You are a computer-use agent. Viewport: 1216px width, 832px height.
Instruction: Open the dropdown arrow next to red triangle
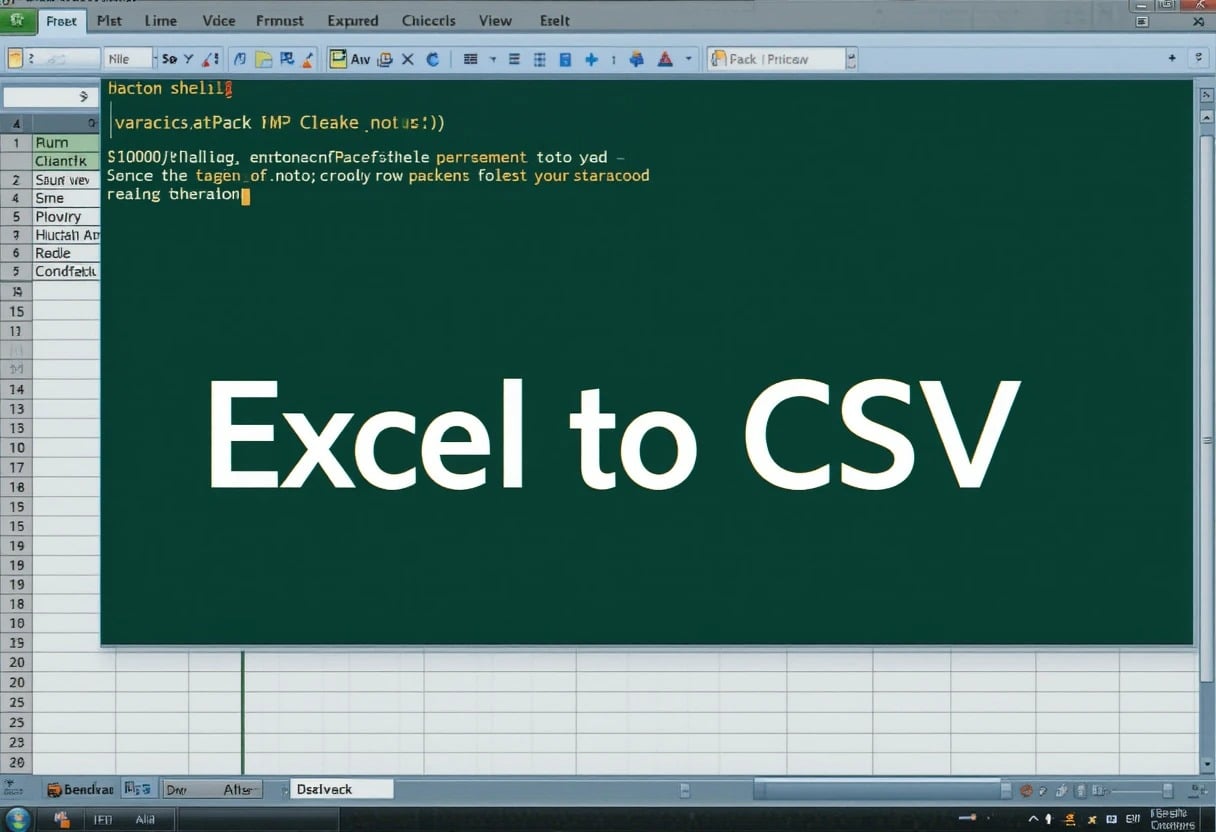(688, 59)
